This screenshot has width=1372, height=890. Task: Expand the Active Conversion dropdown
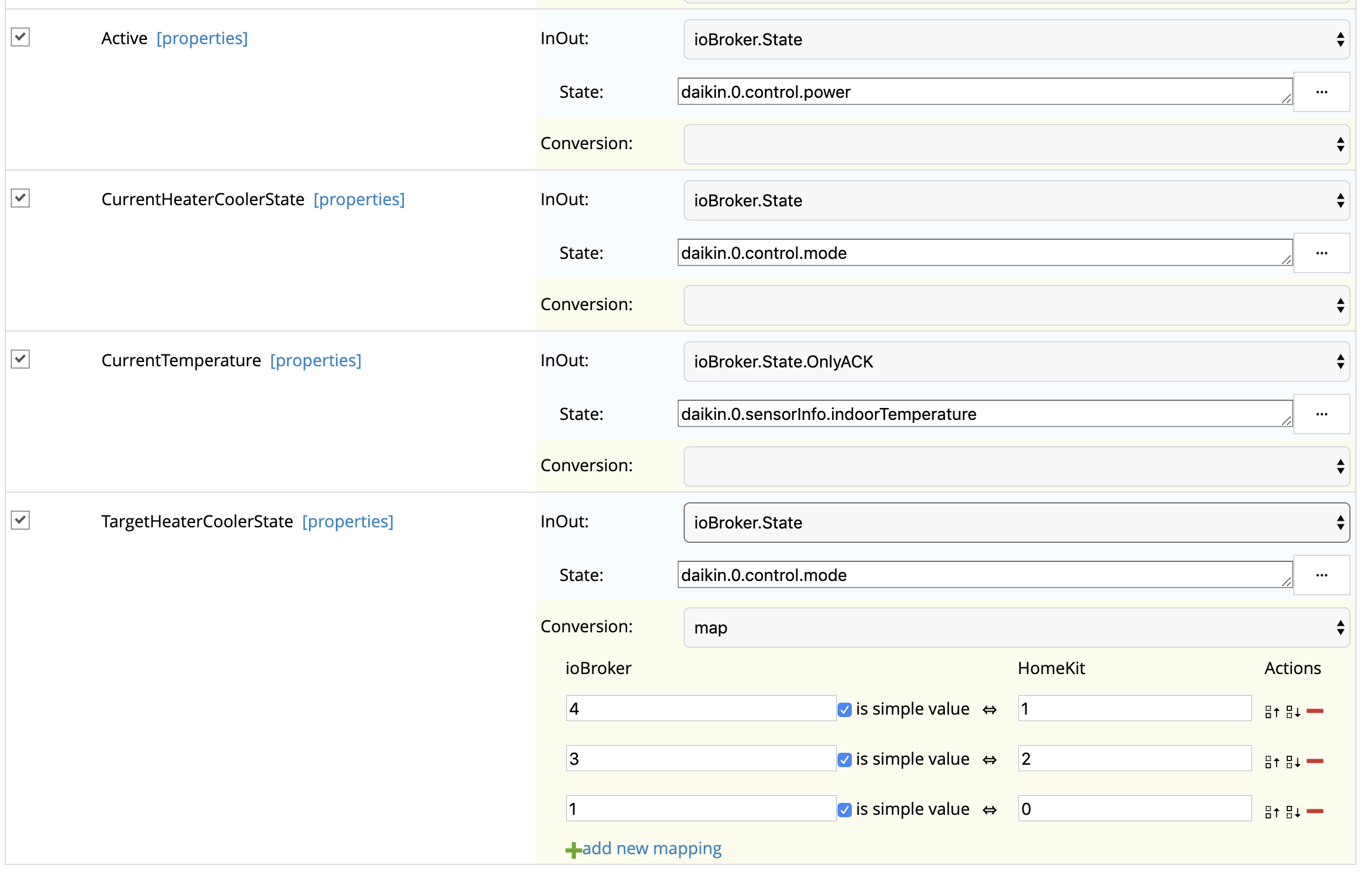click(1016, 144)
